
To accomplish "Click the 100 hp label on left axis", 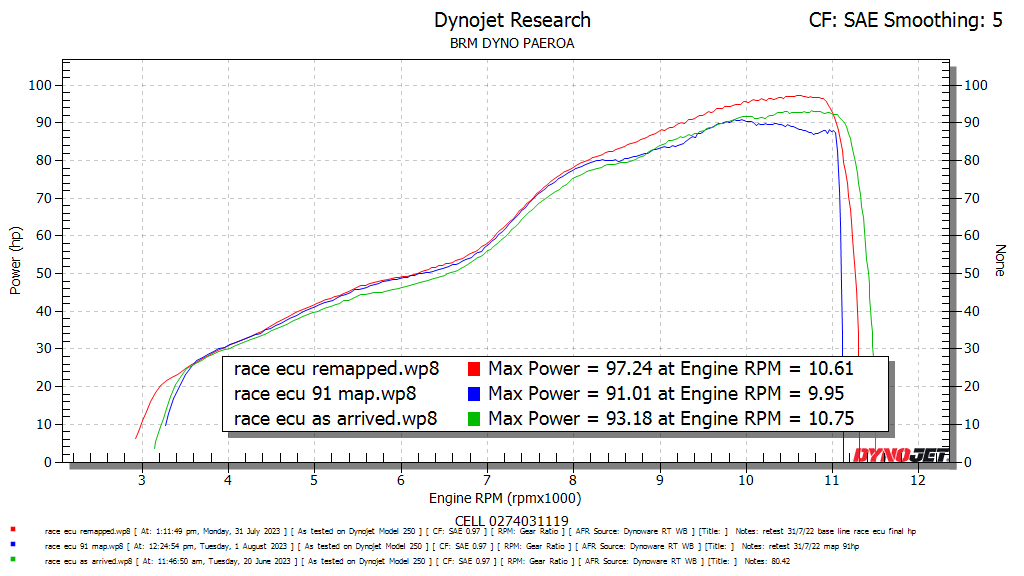I will [40, 85].
